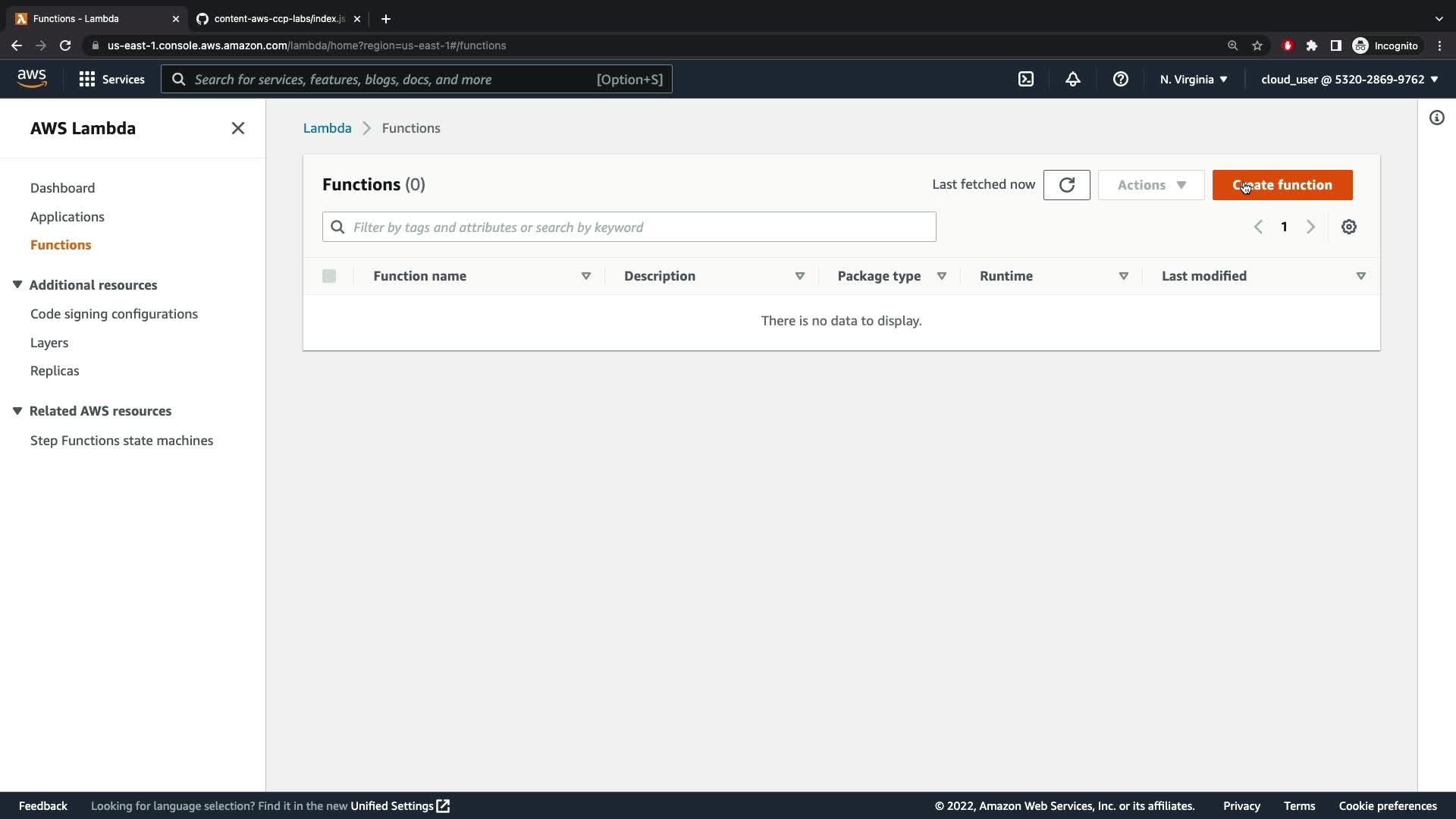Click the Create function button
Screen dimensions: 1456x819
pyautogui.click(x=1282, y=185)
